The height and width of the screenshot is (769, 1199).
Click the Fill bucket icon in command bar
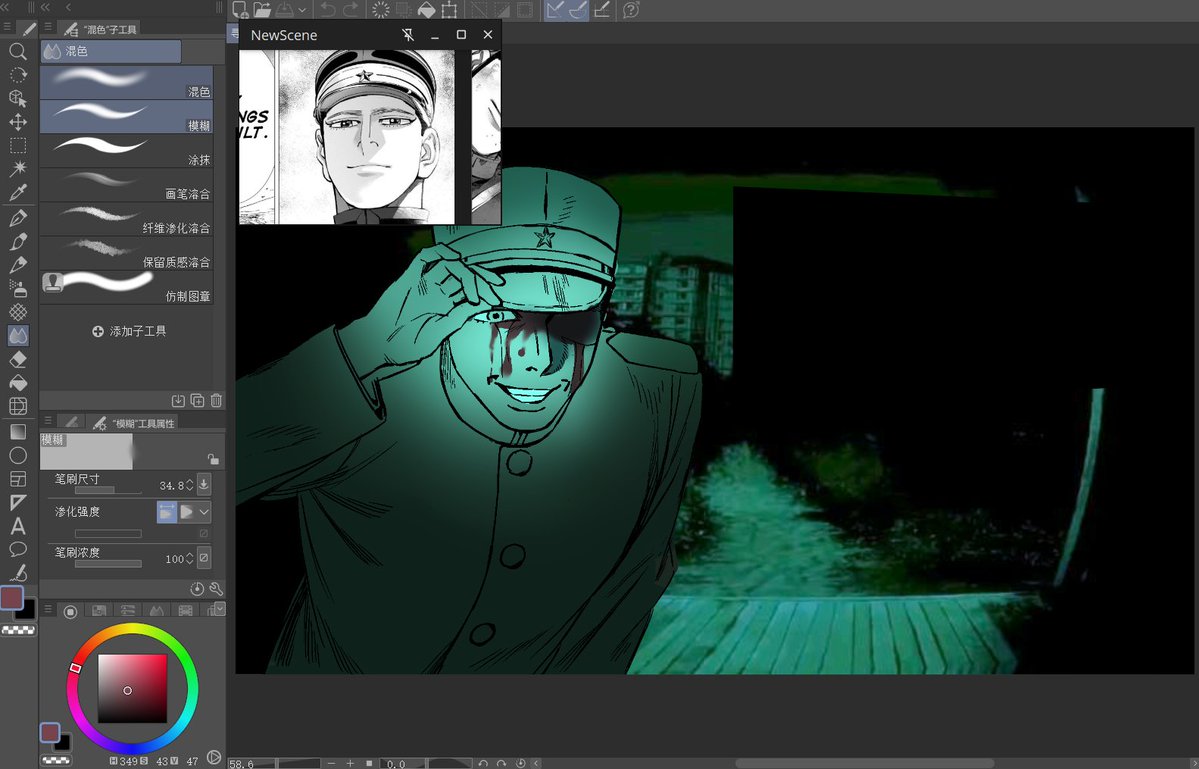click(426, 10)
